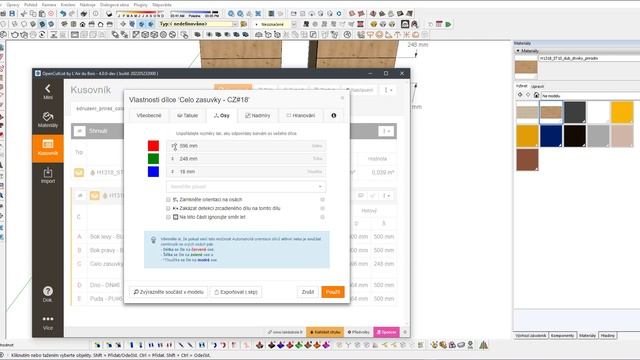Image resolution: width=640 pixels, height=360 pixels.
Task: Click the cut scissors icon in toolbar
Action: pos(24,13)
